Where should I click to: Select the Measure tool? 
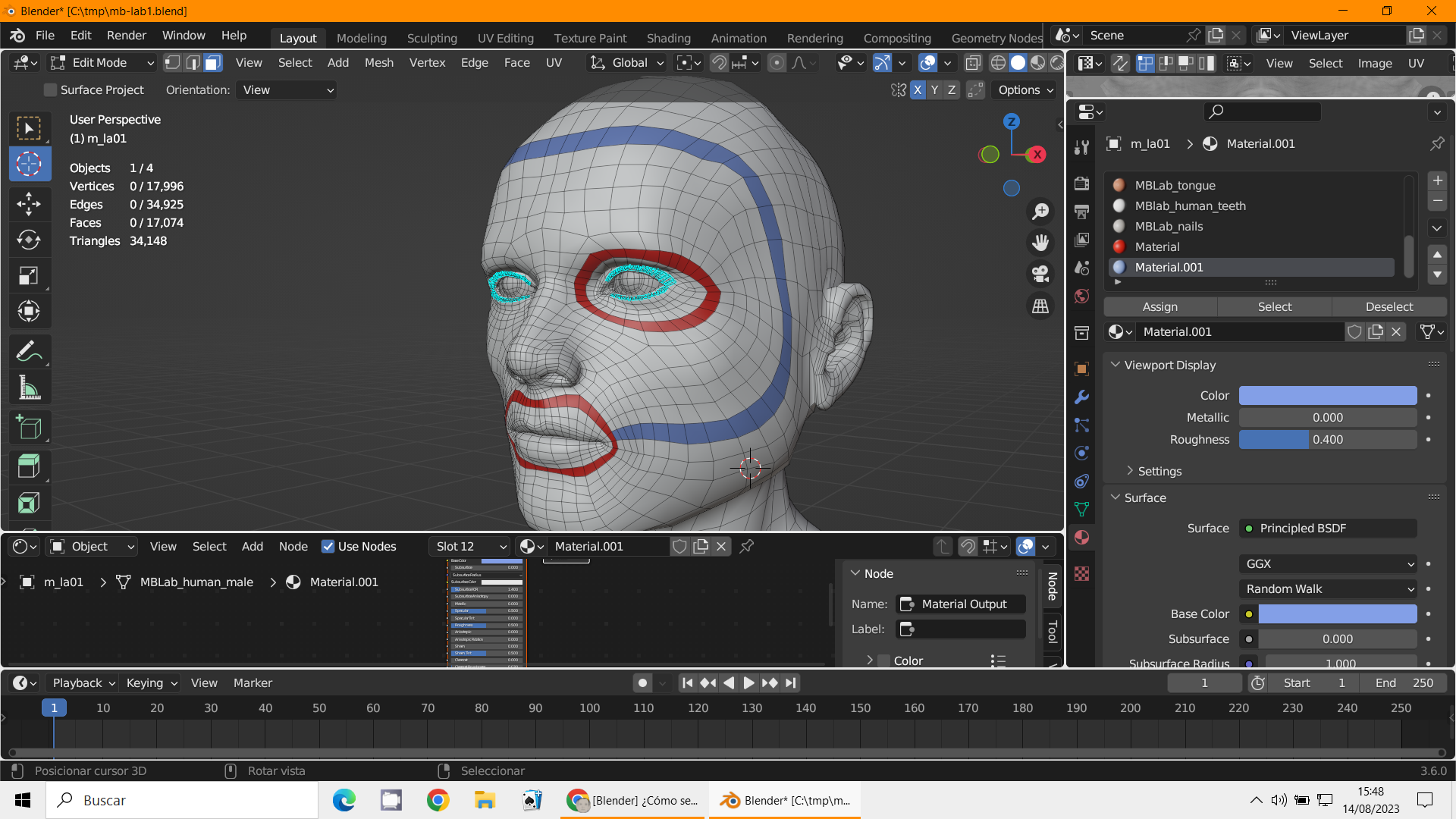pos(29,388)
